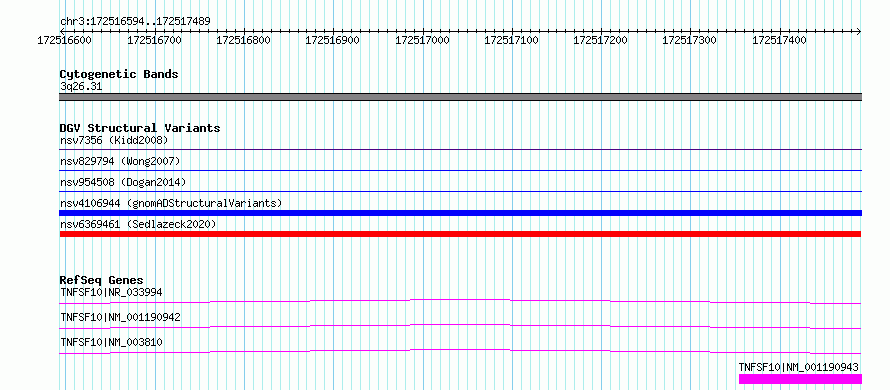Click ruler position 172516800
The height and width of the screenshot is (390, 890).
click(244, 40)
